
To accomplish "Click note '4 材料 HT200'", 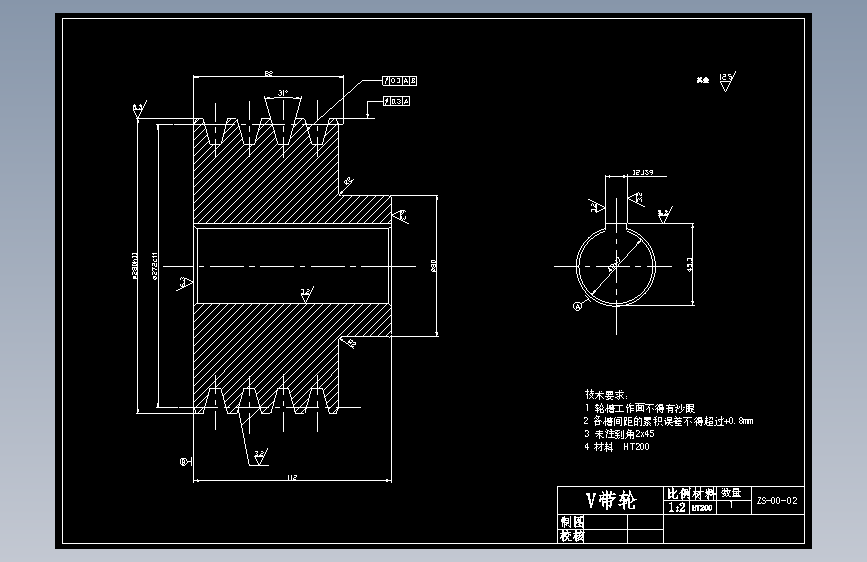I will pos(617,446).
